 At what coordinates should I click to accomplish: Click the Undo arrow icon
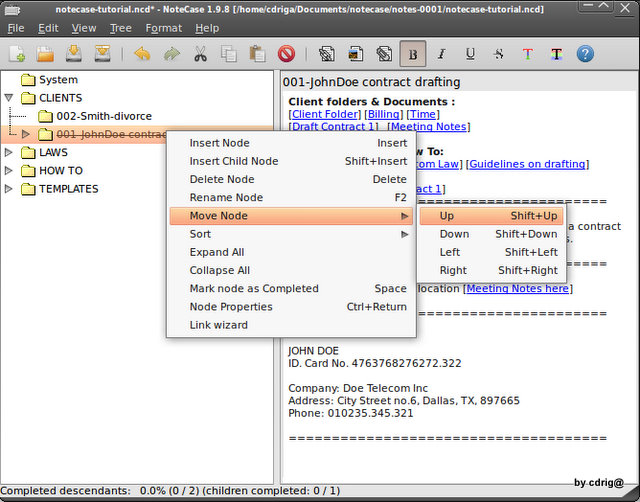click(x=142, y=54)
